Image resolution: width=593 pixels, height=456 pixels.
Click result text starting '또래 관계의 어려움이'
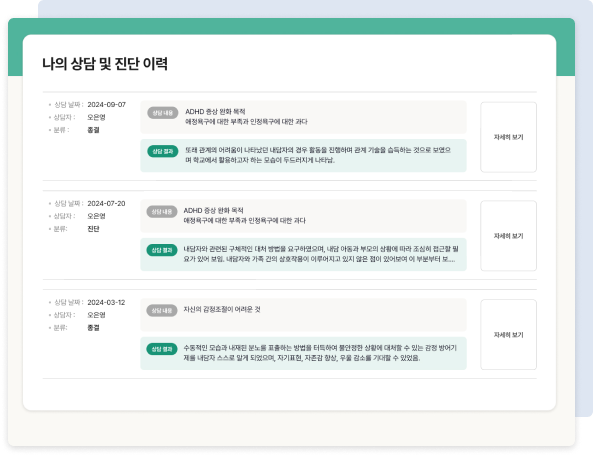pyautogui.click(x=318, y=155)
